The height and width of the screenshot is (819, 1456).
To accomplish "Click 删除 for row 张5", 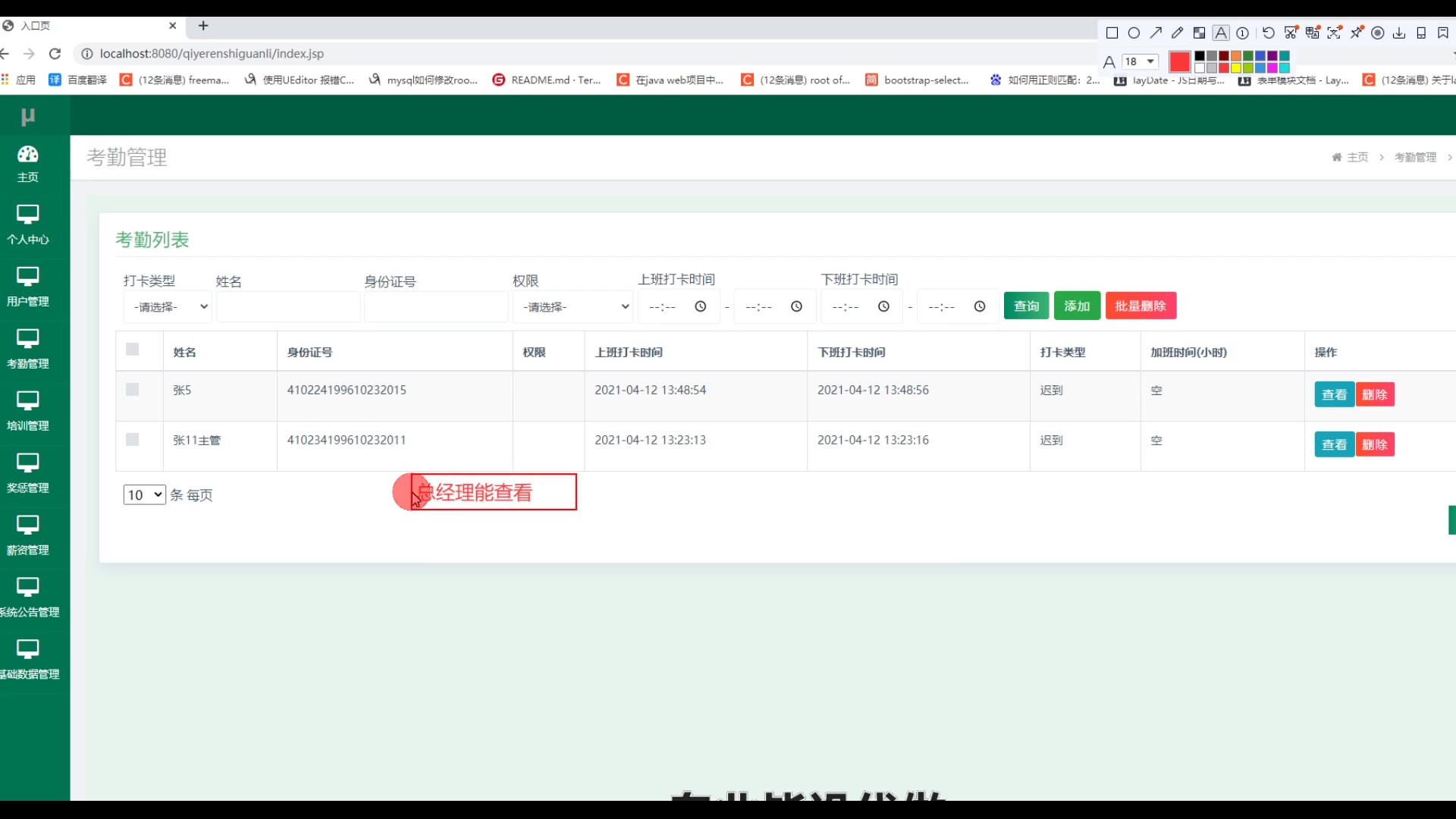I will pos(1375,394).
